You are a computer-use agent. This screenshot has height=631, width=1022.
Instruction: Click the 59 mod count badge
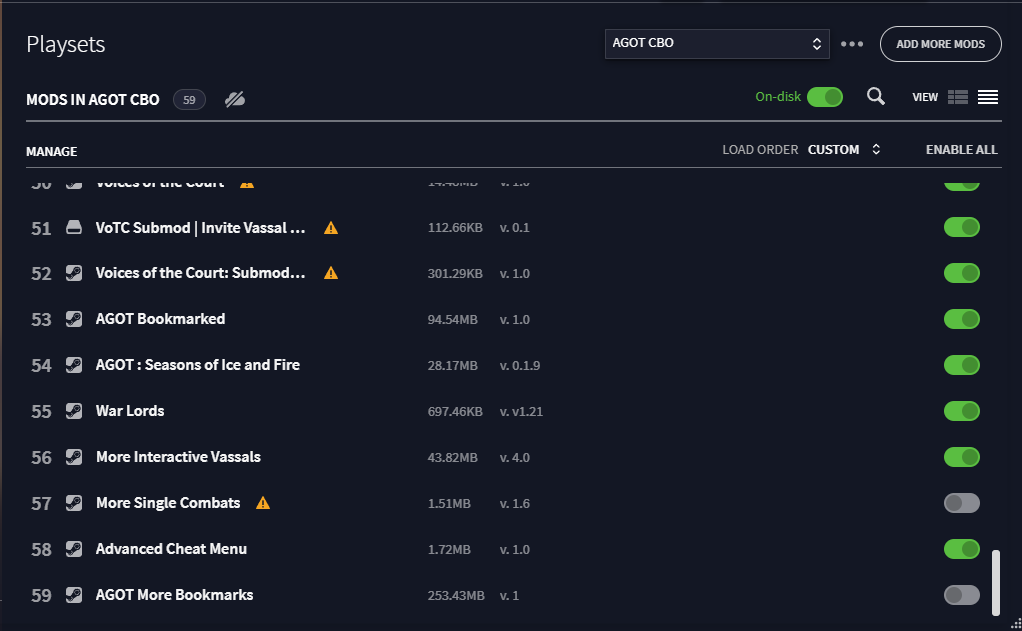tap(189, 100)
